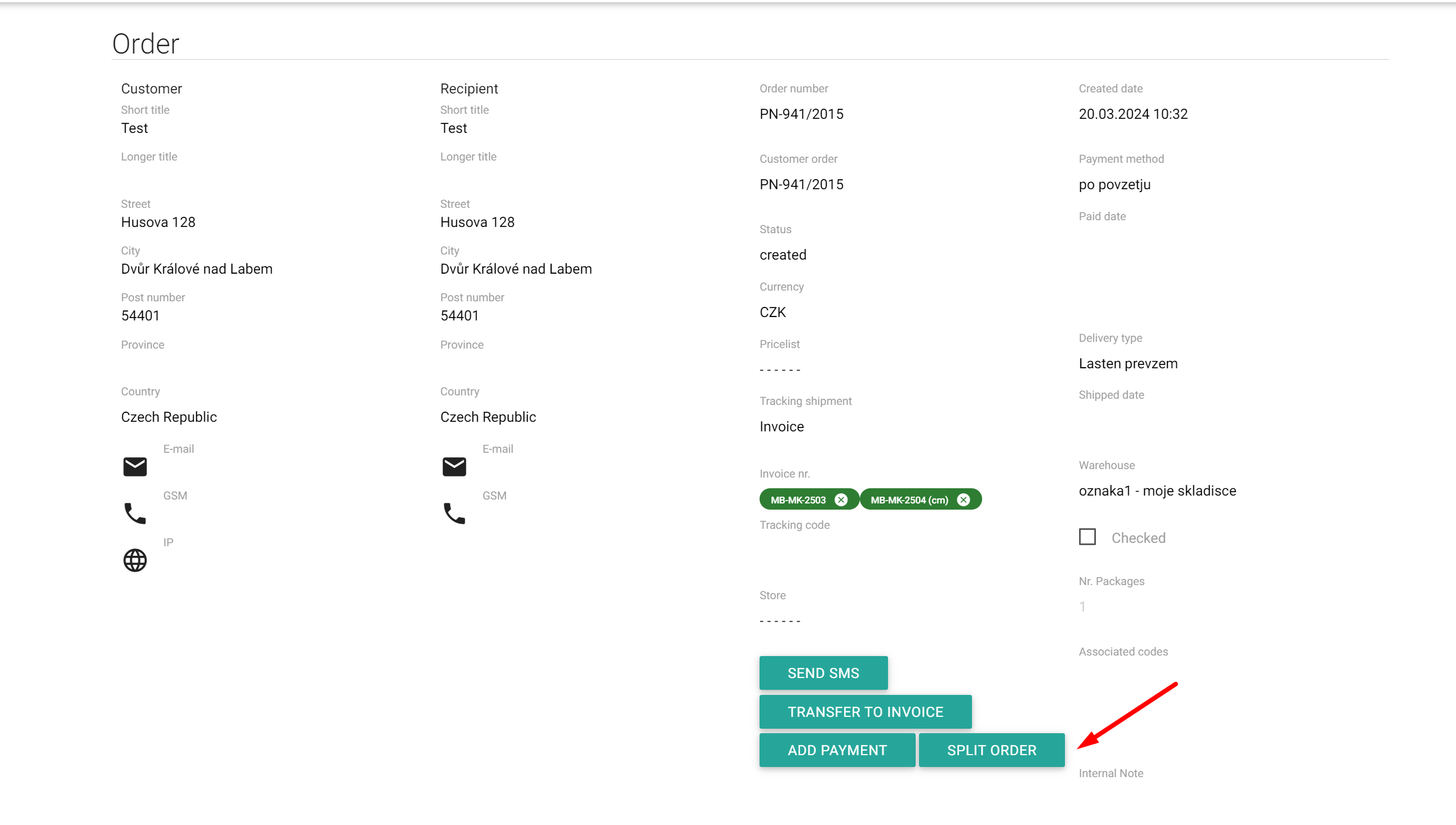Open invoice MB-MK-2504 (cm) chip label

[909, 500]
